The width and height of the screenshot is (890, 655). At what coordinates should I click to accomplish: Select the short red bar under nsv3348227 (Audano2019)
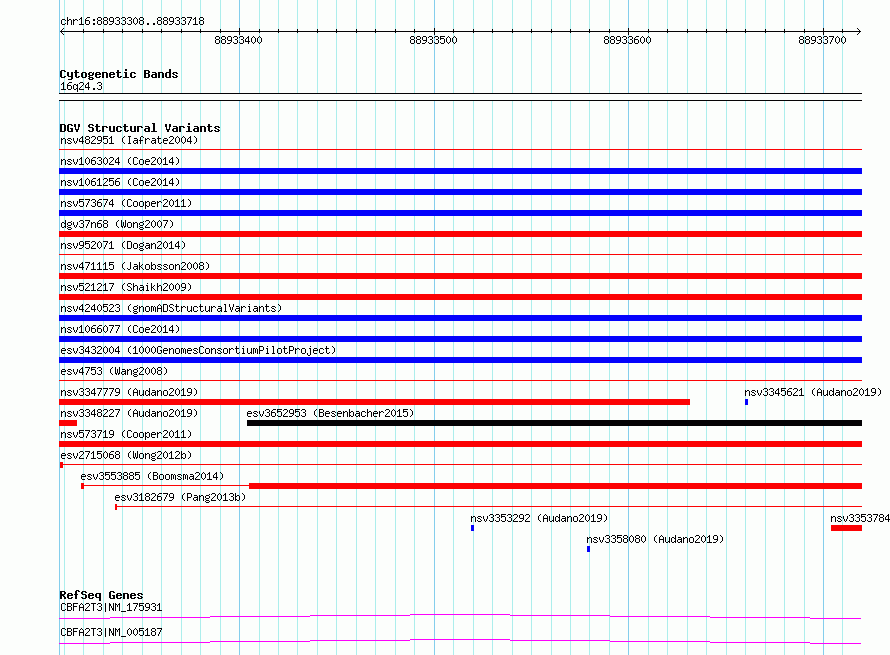click(68, 423)
